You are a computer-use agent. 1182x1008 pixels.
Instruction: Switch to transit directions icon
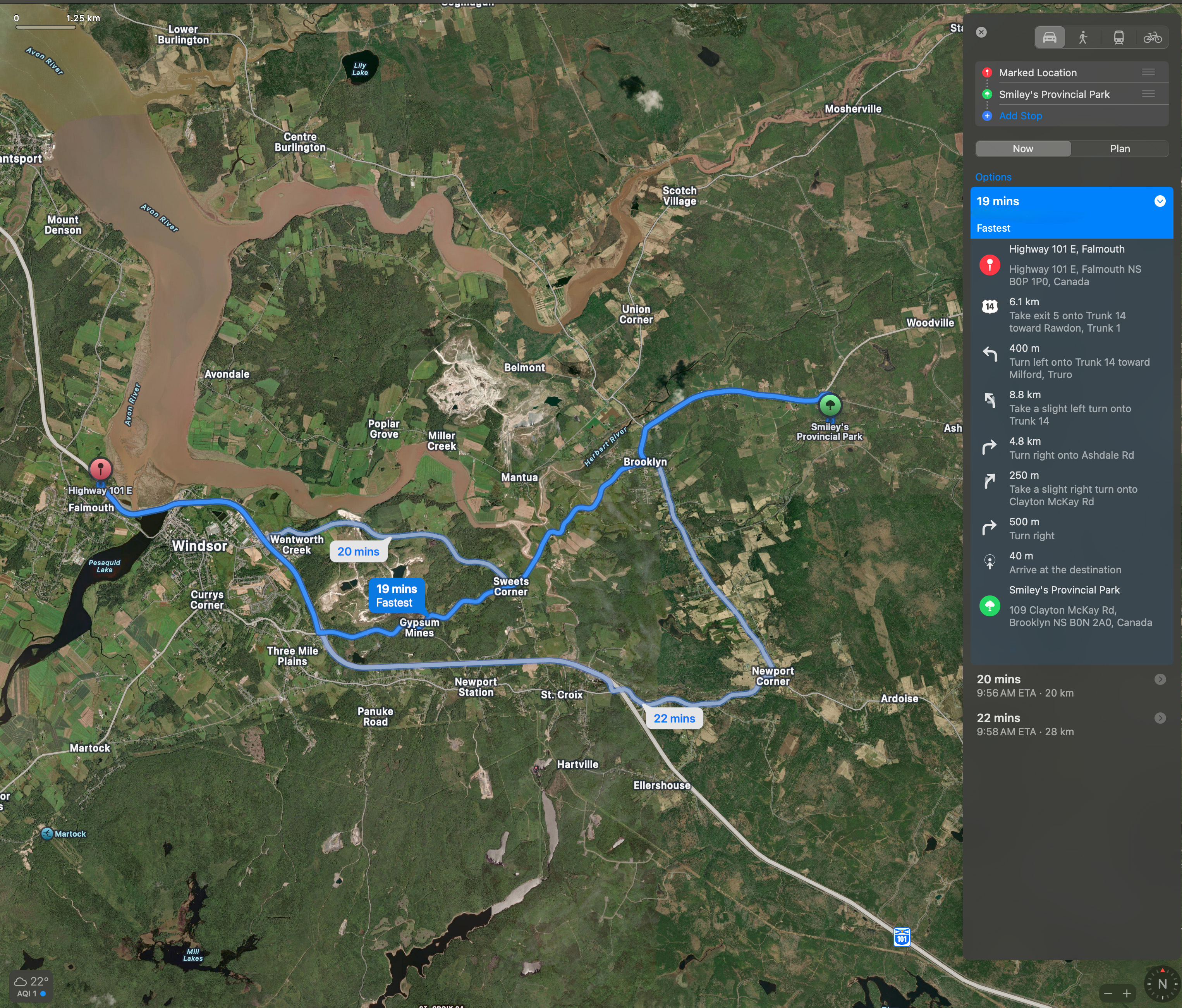(1118, 38)
